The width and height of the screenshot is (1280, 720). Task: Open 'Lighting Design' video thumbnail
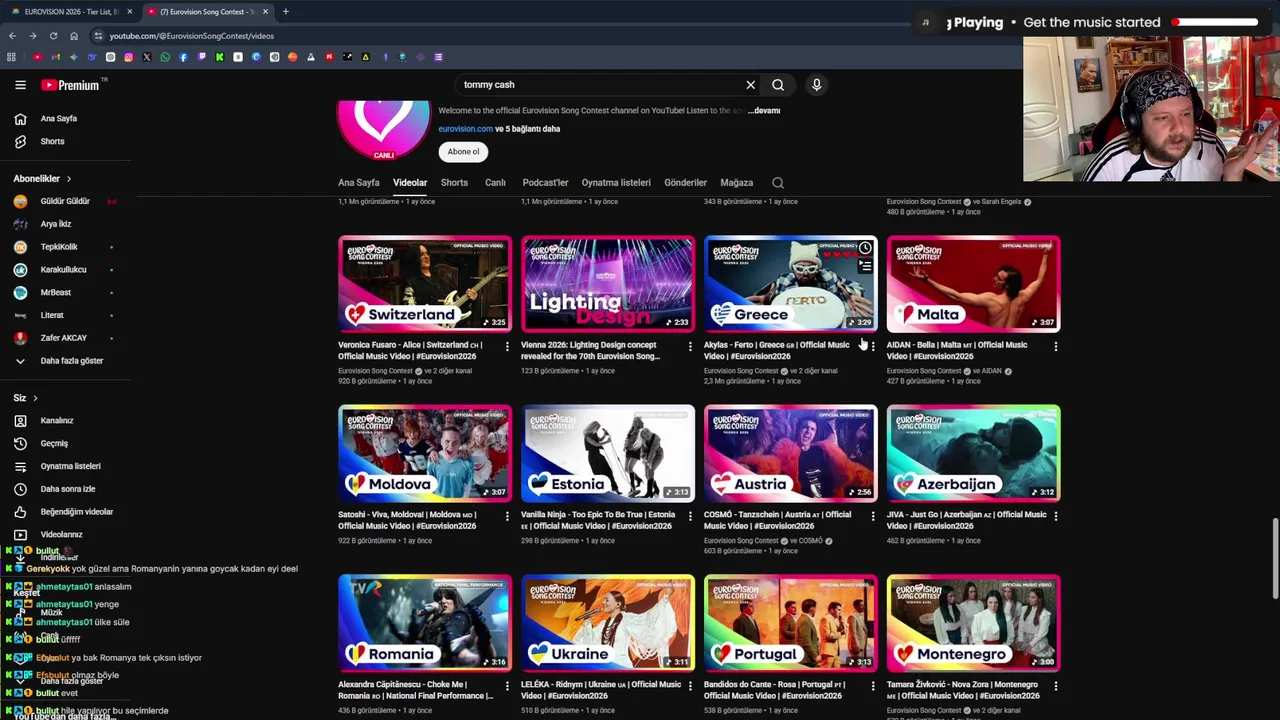[608, 284]
